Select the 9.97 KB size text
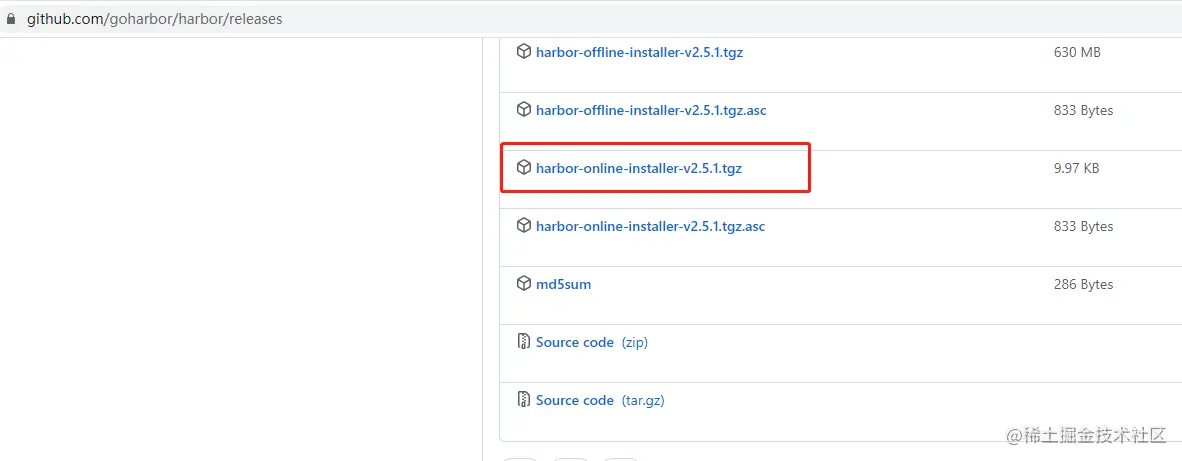This screenshot has width=1182, height=461. [1076, 168]
